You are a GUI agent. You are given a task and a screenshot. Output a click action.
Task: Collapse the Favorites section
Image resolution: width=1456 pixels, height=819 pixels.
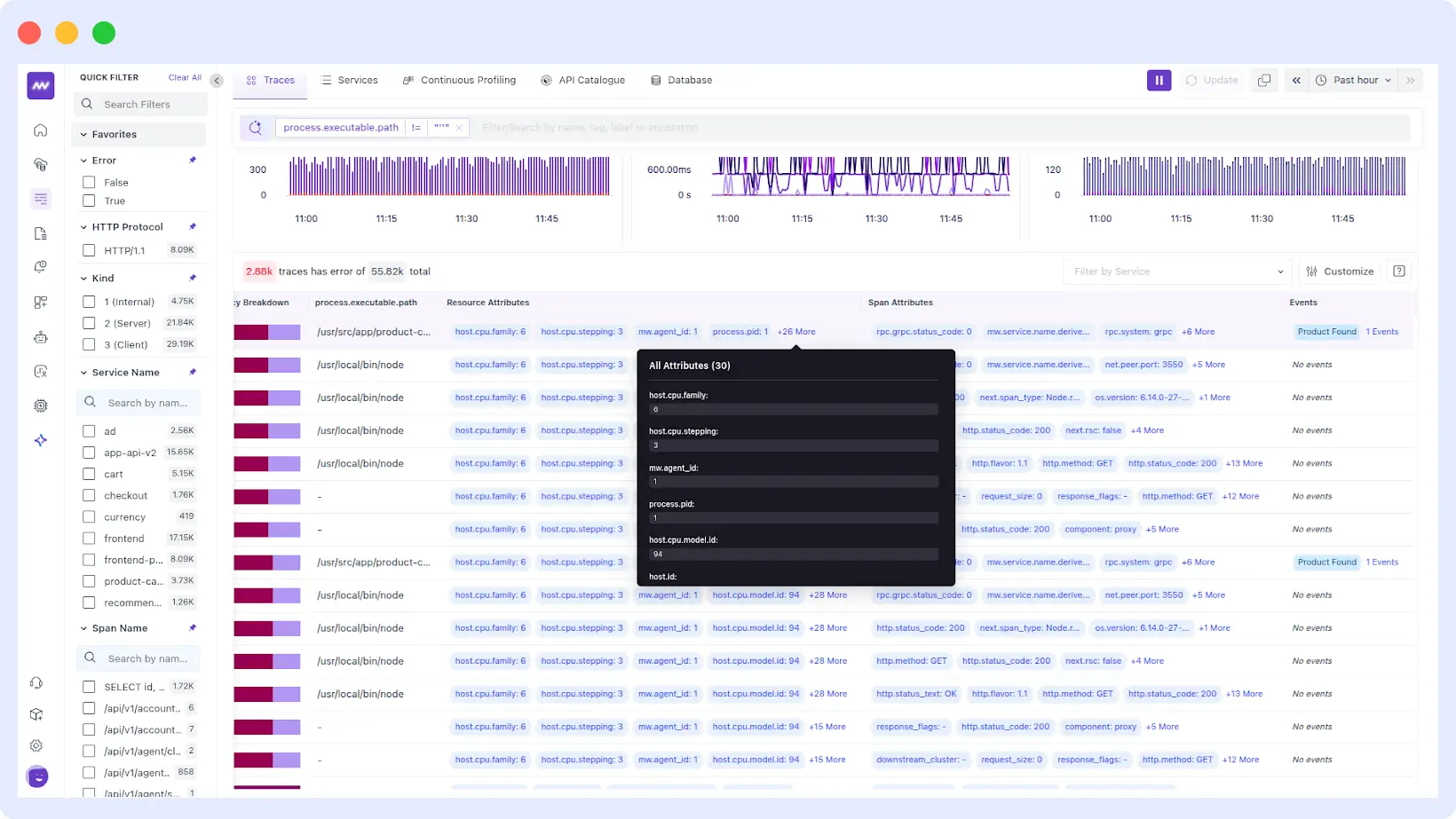(83, 135)
